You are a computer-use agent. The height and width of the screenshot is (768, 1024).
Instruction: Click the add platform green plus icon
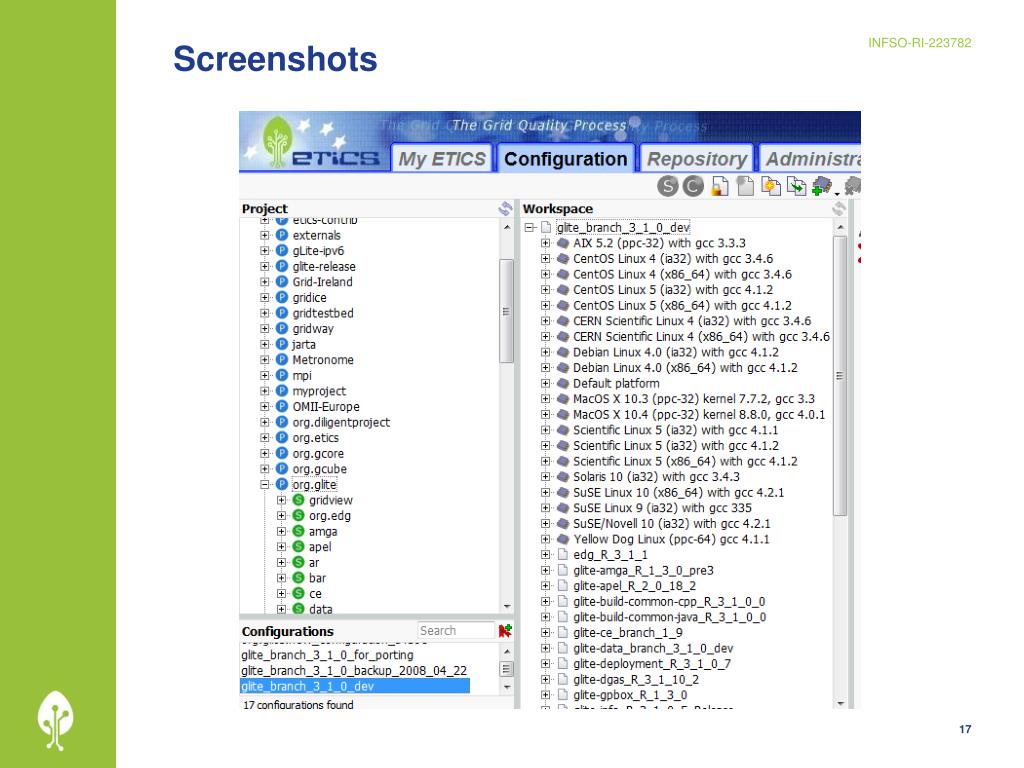pos(822,186)
